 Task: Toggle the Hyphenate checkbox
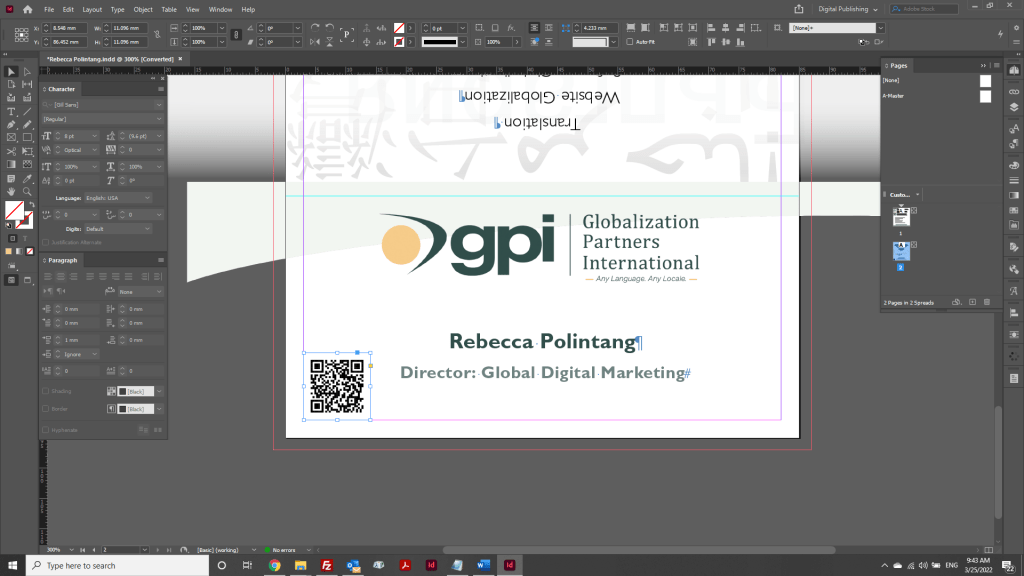[x=45, y=428]
